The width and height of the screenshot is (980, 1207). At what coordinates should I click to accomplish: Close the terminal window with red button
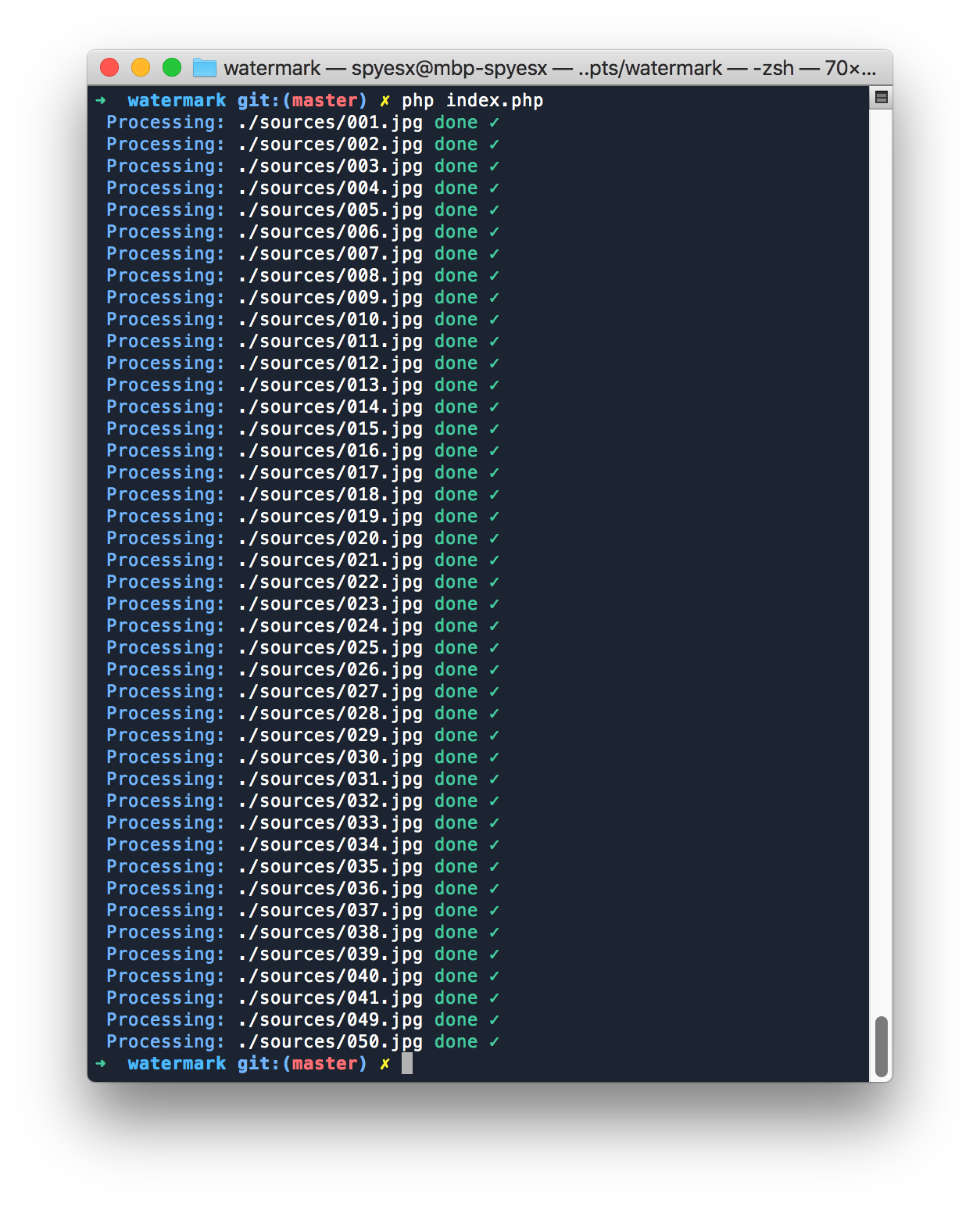109,68
